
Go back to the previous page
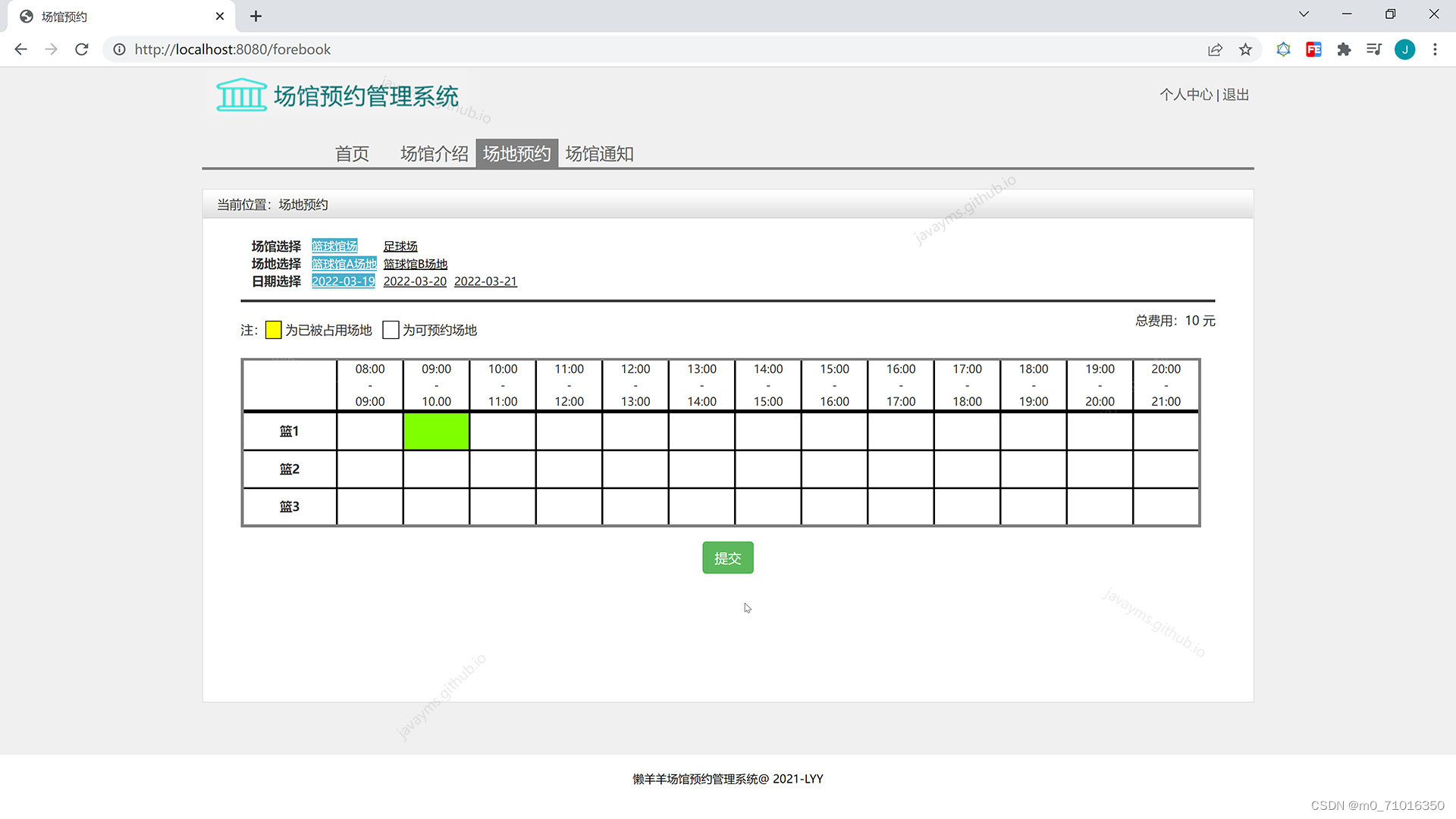[x=20, y=49]
